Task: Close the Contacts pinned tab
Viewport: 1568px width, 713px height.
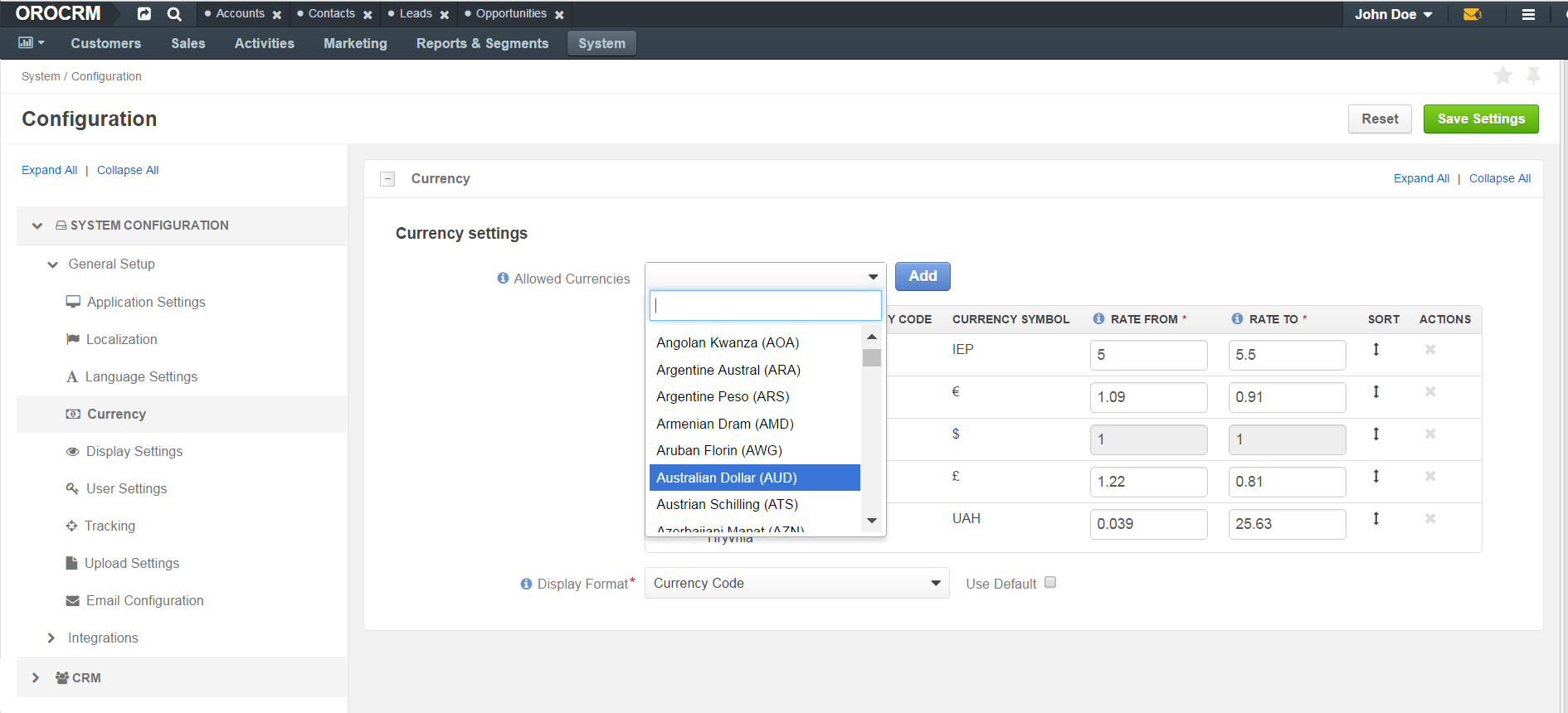Action: [x=368, y=15]
